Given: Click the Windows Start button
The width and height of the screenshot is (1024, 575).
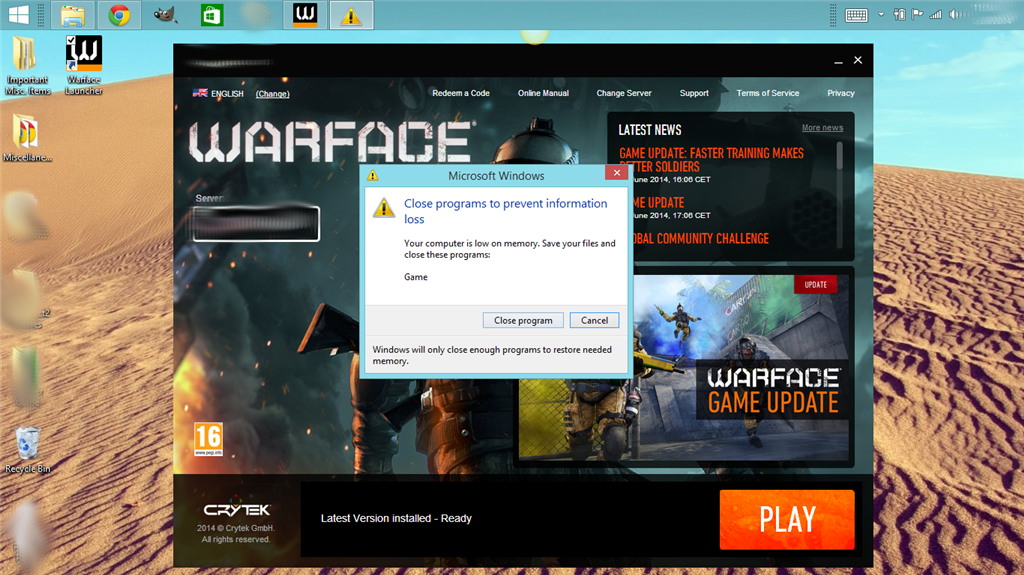Looking at the screenshot, I should [22, 15].
